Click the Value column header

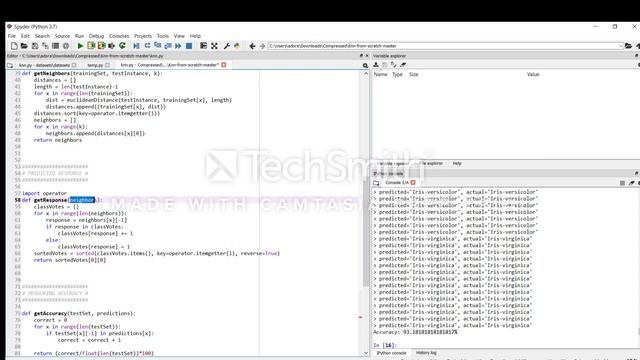[533, 74]
